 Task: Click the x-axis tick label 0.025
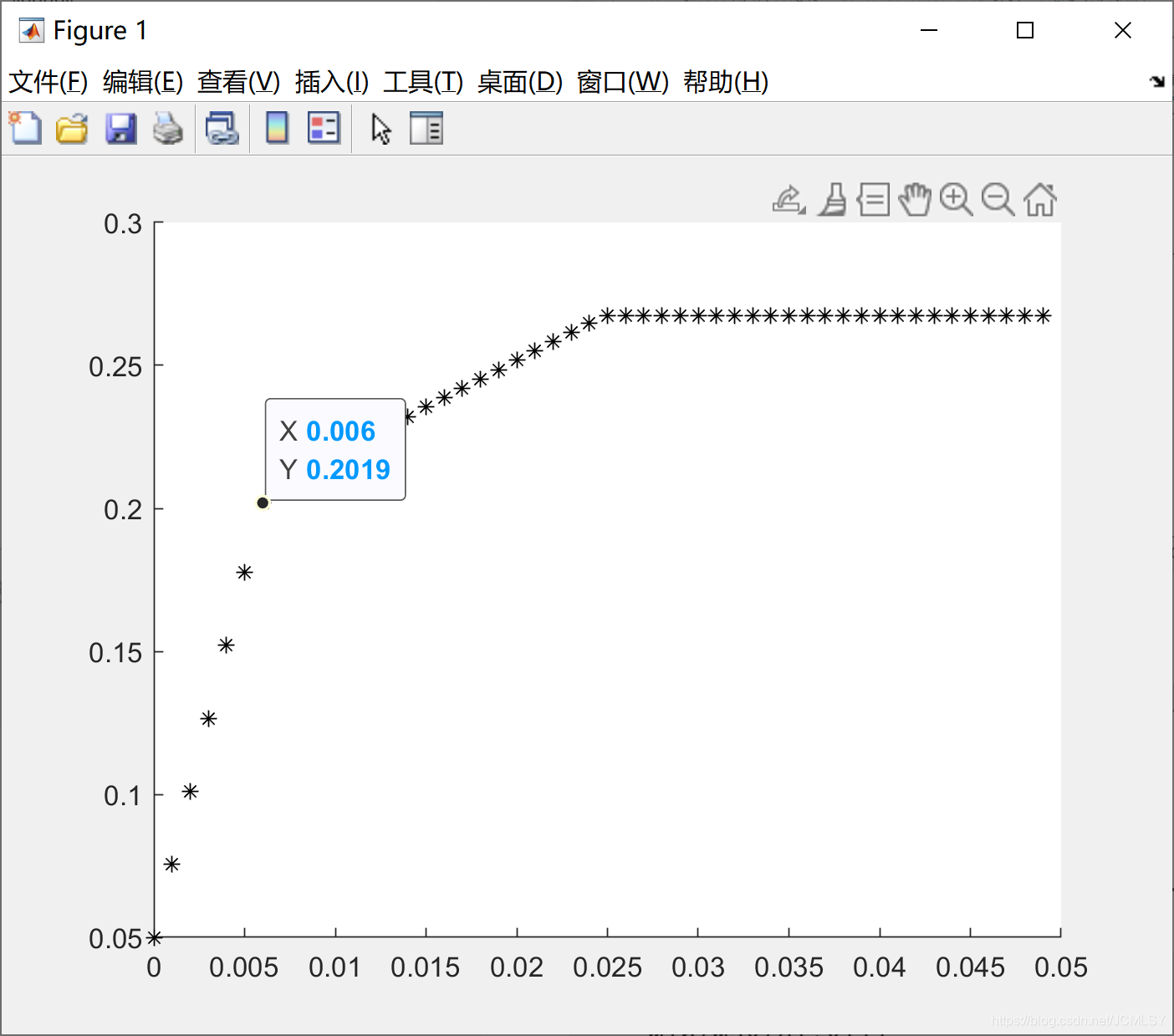[607, 967]
